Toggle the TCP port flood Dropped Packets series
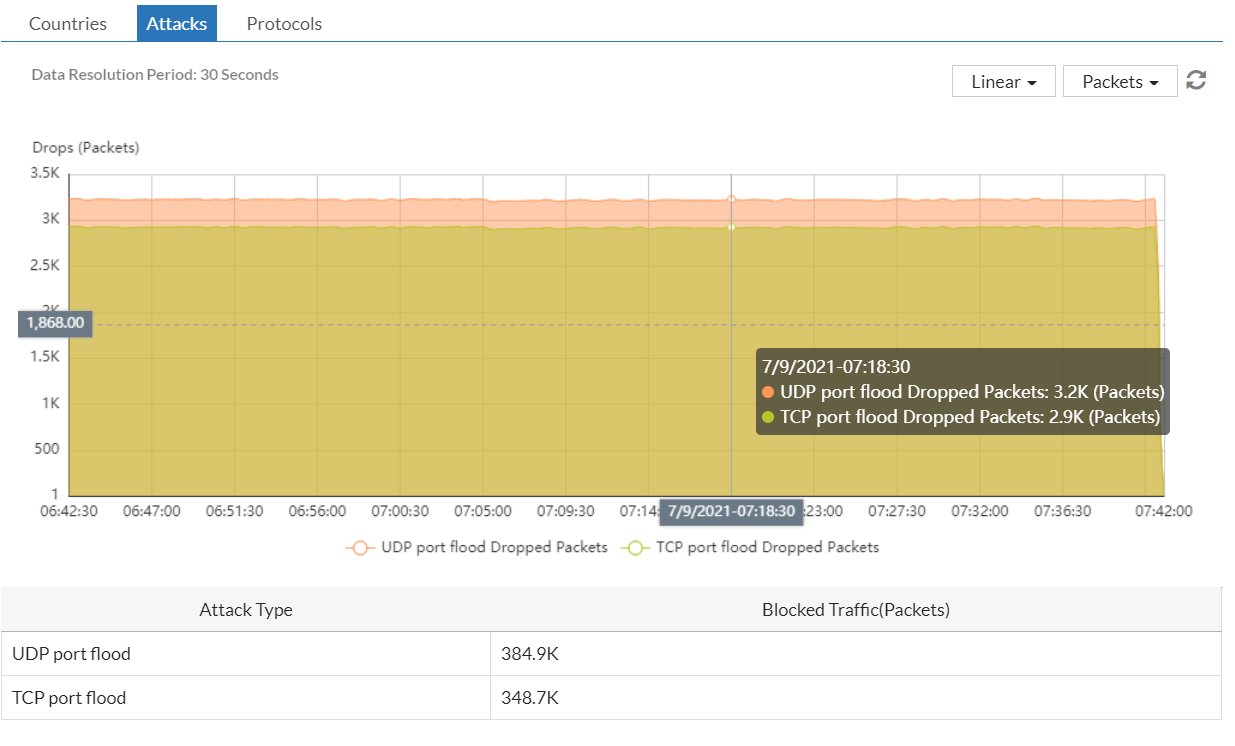1235x746 pixels. (x=767, y=548)
